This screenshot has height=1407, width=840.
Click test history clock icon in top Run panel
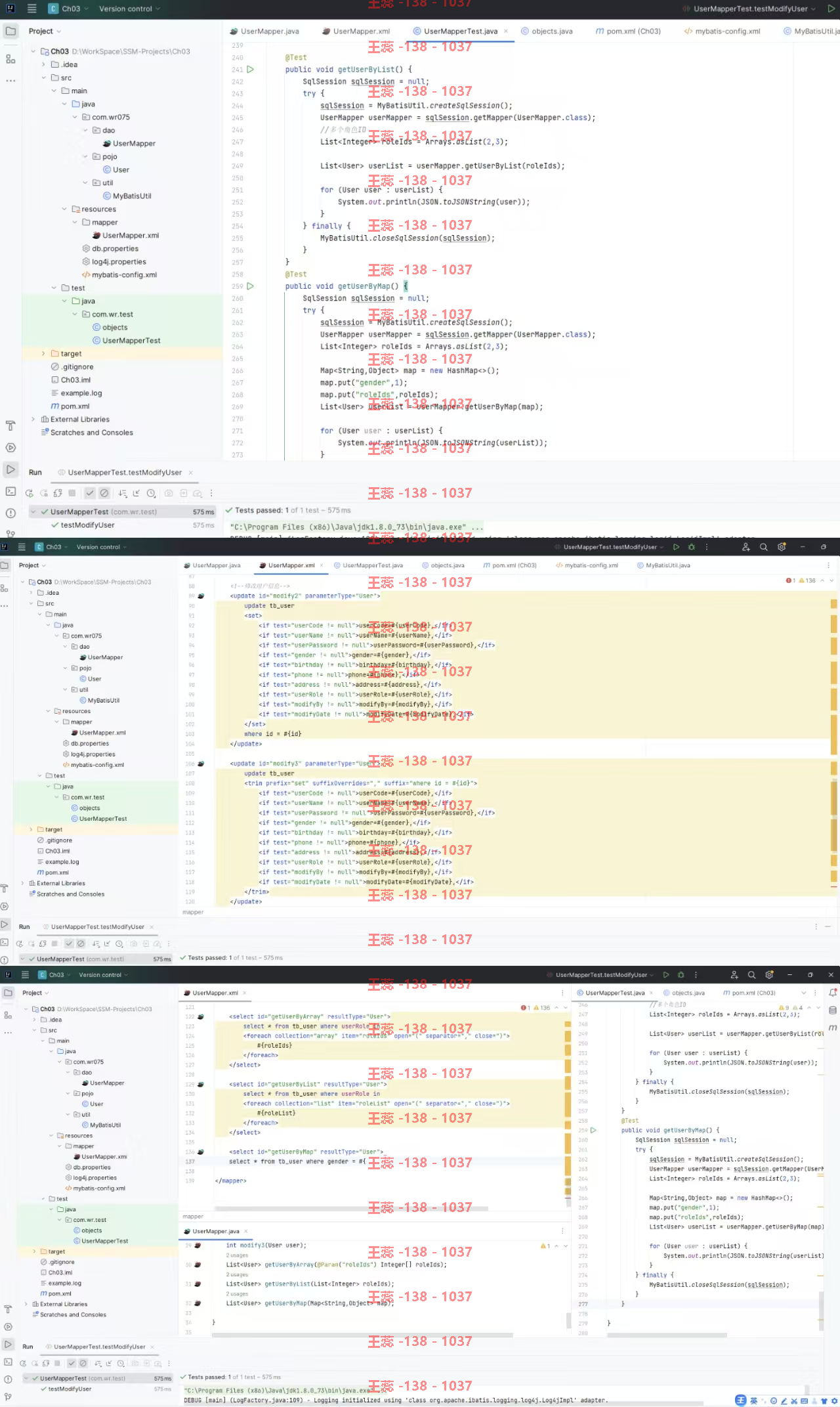click(151, 493)
